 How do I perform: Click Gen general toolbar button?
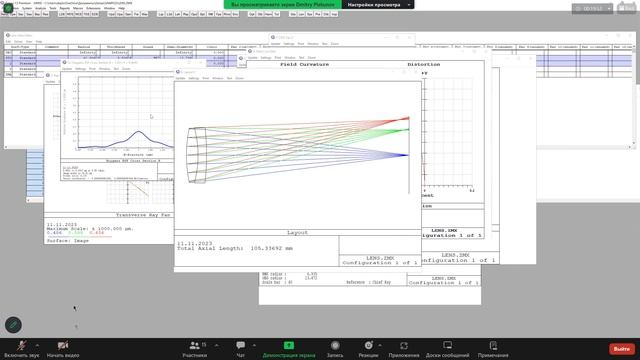(x=128, y=14)
